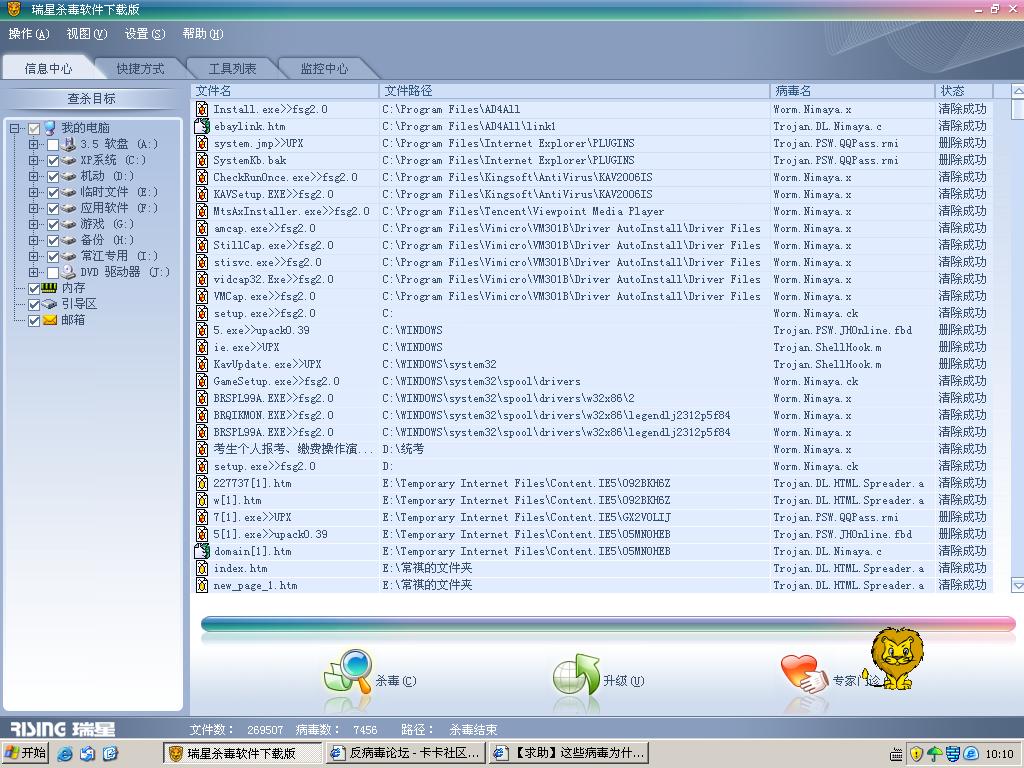Click the 邮箱 envelope icon in tree
Viewport: 1024px width, 768px height.
pyautogui.click(x=49, y=320)
